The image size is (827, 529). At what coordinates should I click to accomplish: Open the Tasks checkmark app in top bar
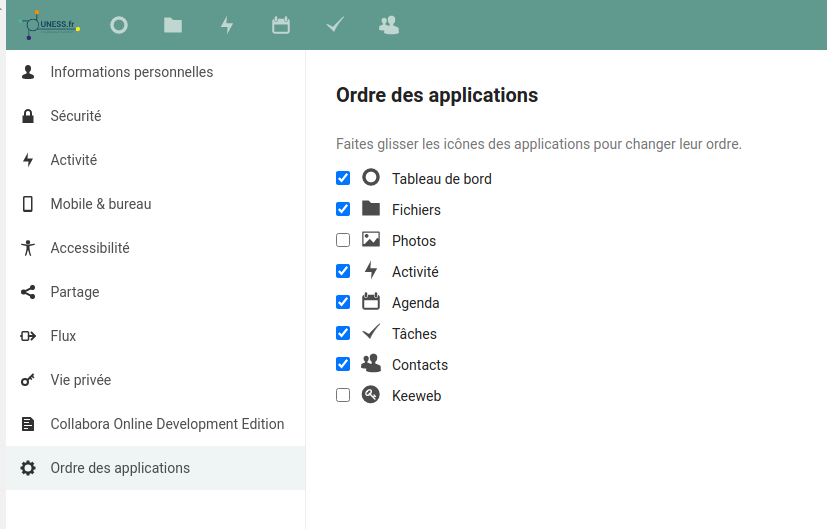click(335, 25)
